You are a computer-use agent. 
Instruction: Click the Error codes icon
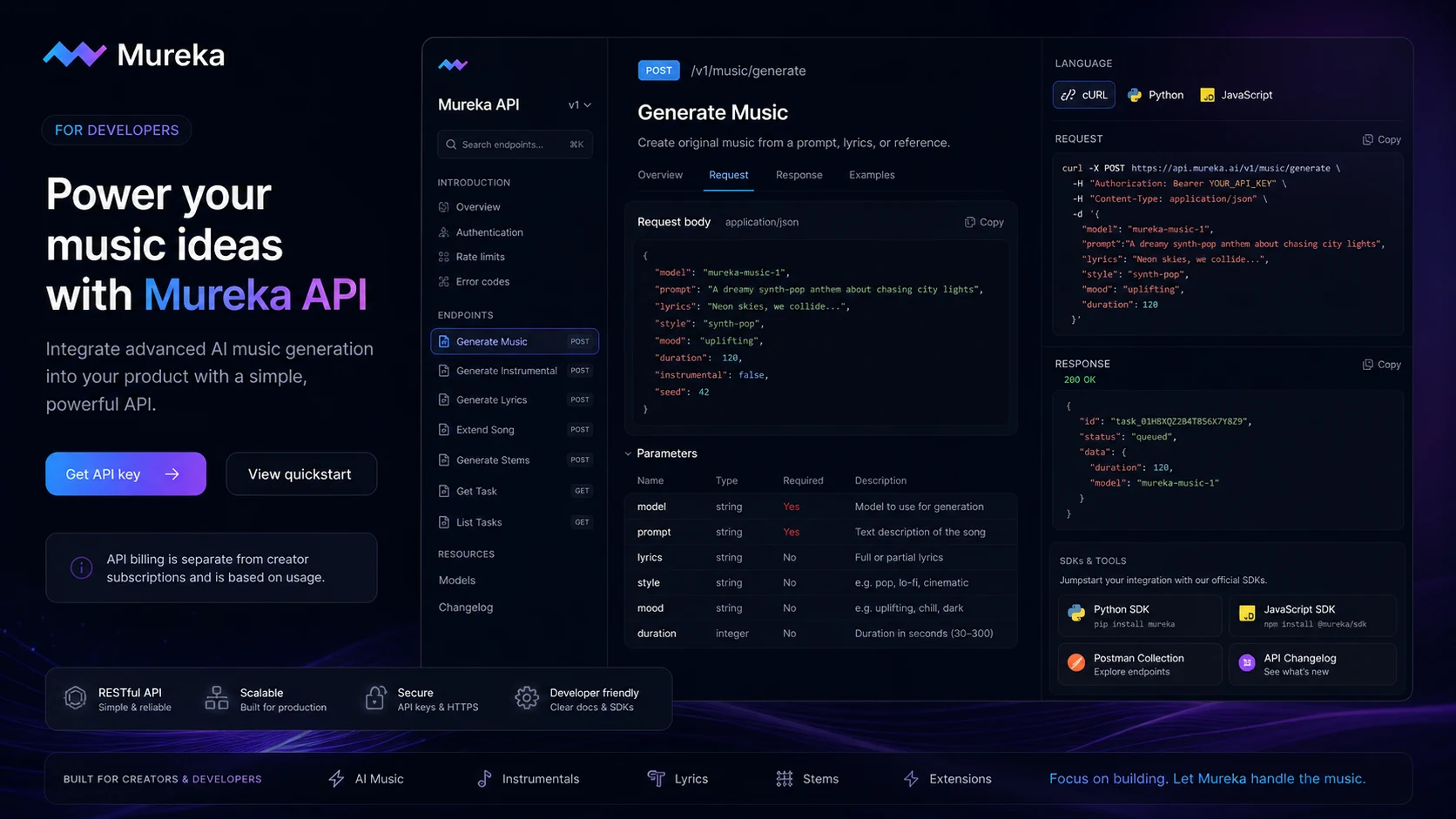444,282
